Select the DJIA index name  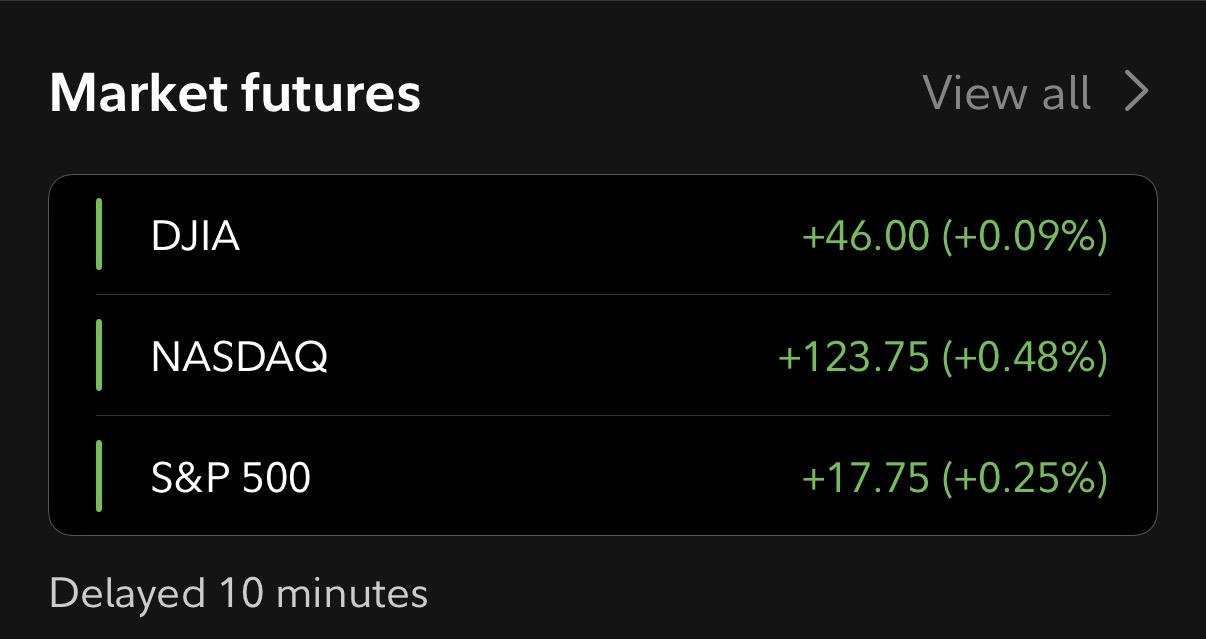point(195,236)
